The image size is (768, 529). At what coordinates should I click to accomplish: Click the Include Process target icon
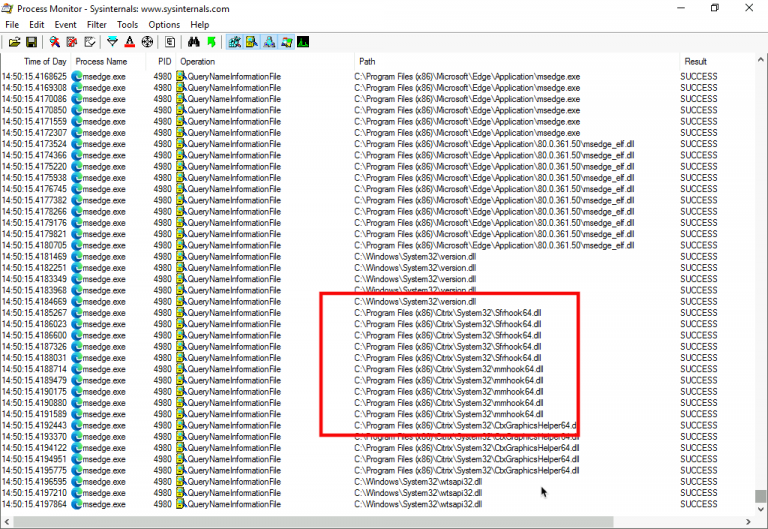tap(146, 42)
